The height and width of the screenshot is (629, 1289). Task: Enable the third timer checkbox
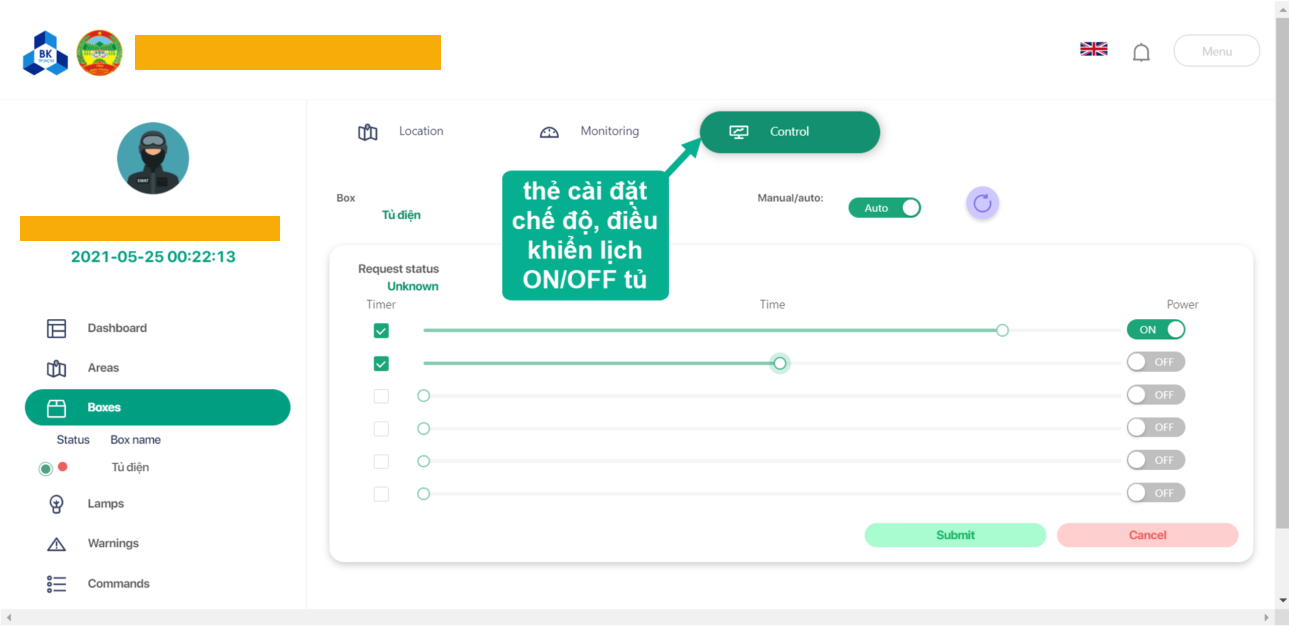pyautogui.click(x=381, y=396)
